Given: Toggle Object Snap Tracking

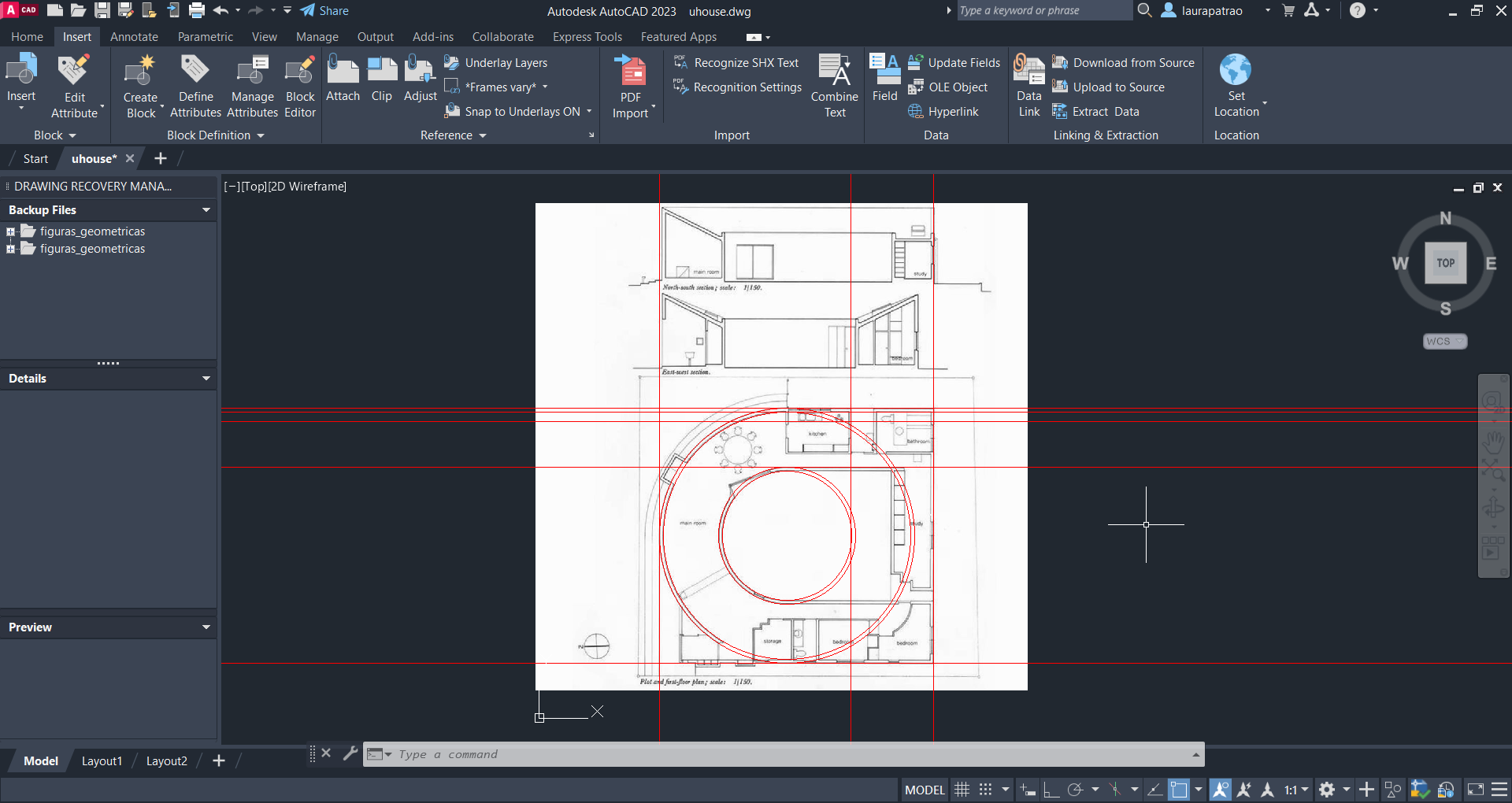Looking at the screenshot, I should point(1155,790).
